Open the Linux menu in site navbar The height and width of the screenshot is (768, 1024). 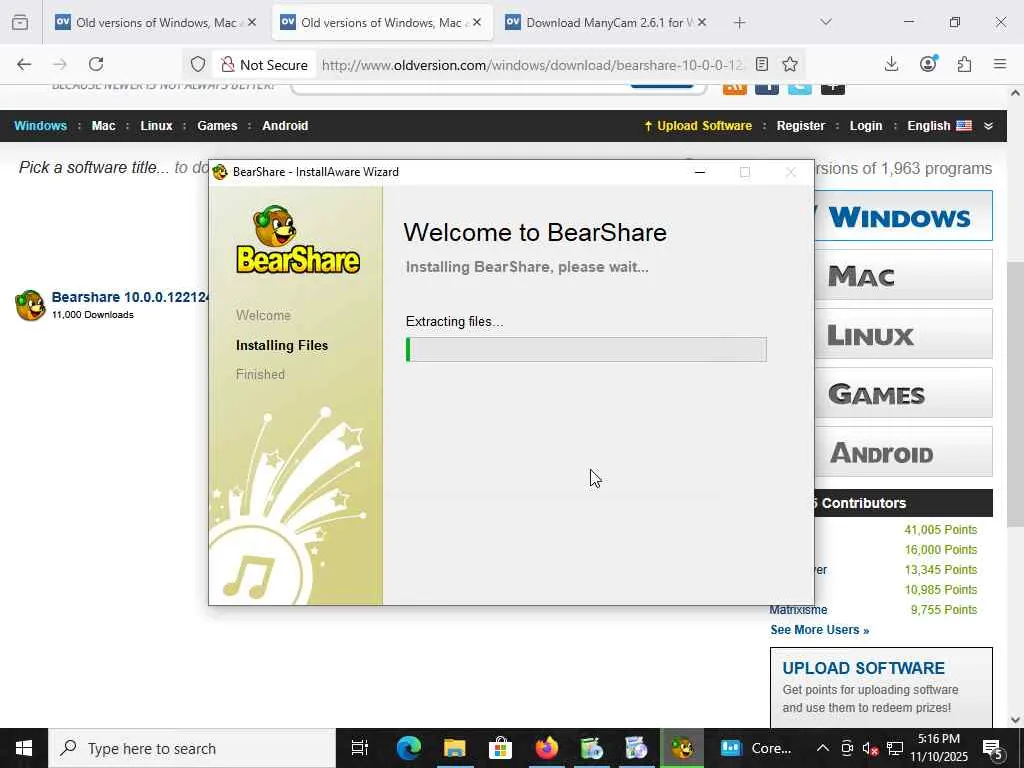[156, 125]
